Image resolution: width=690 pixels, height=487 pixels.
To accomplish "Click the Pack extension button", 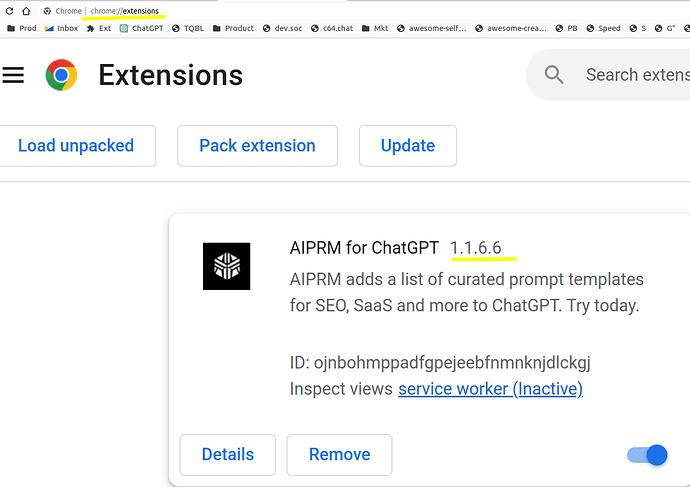I will click(257, 146).
